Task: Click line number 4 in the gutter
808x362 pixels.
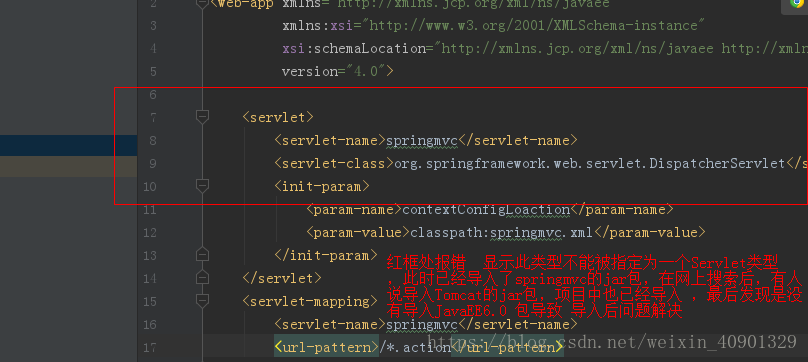Action: click(x=153, y=48)
